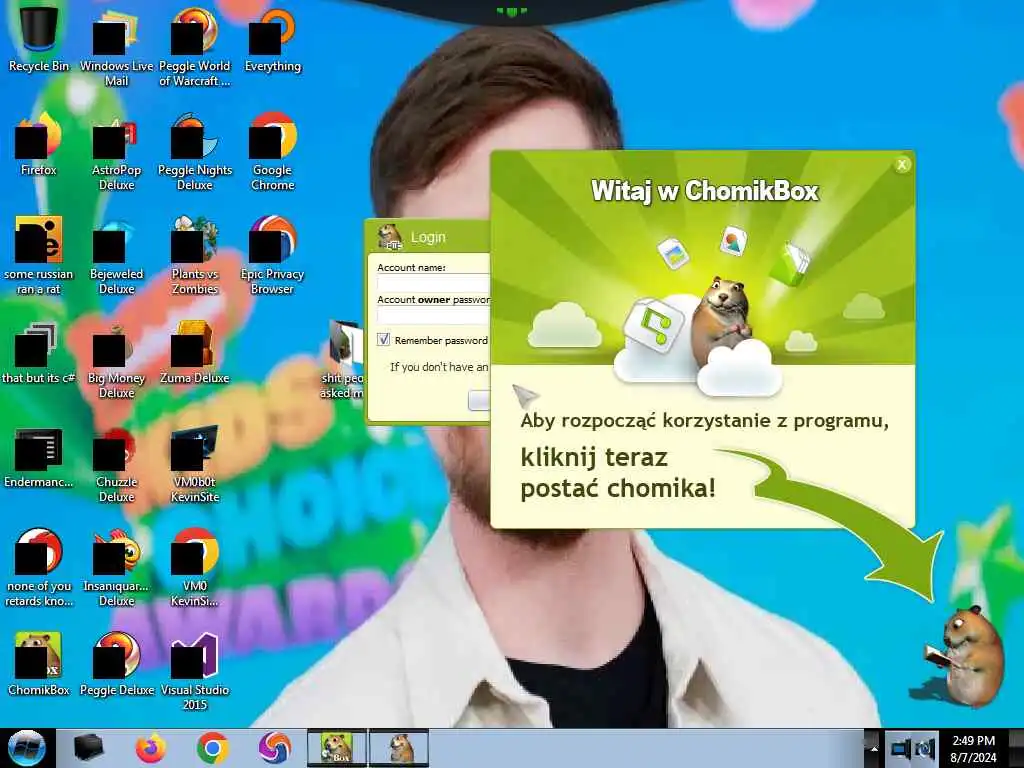Screen dimensions: 1024x768
Task: Select the 'that but its c#' icon
Action: (39, 353)
